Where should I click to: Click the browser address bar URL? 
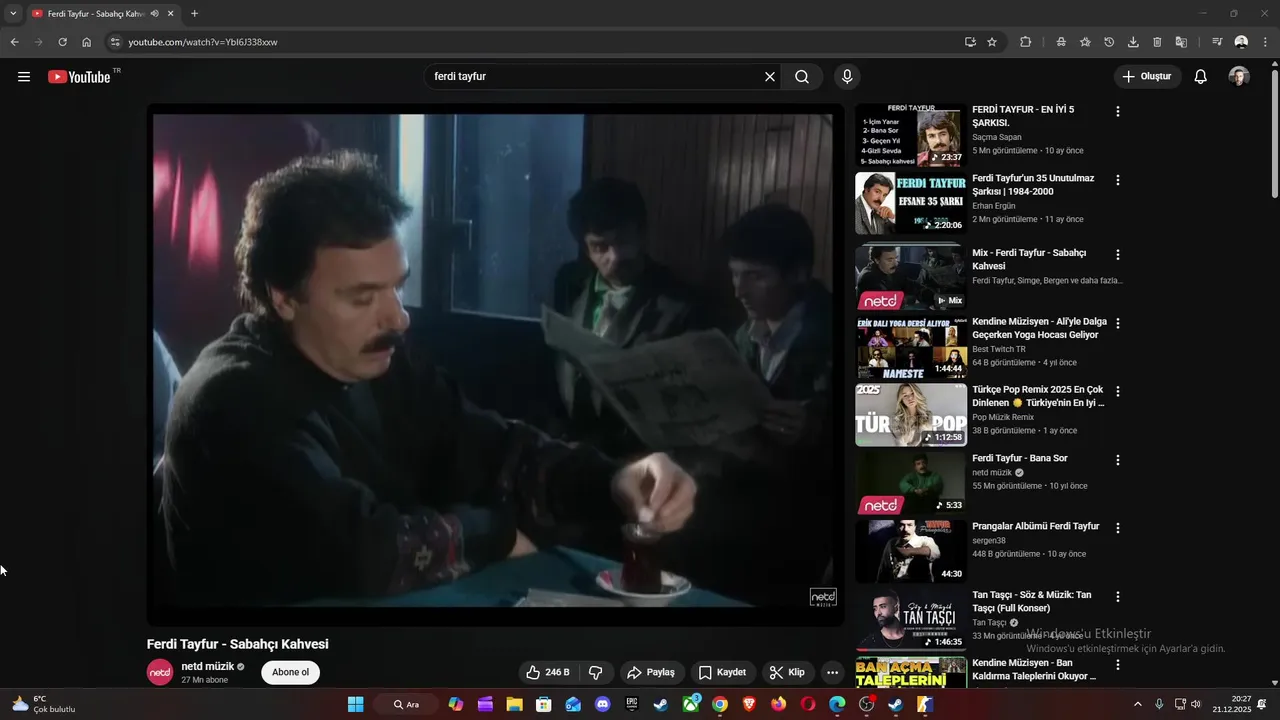[x=203, y=42]
